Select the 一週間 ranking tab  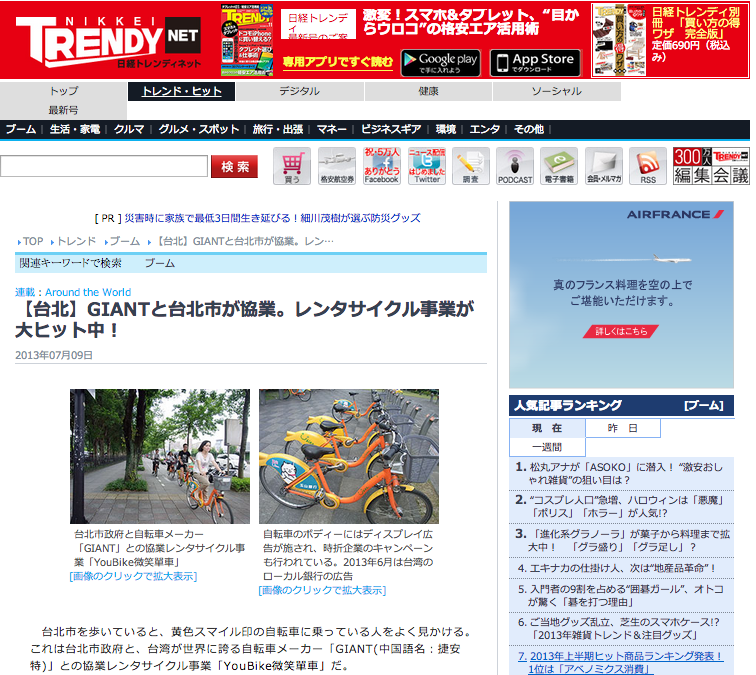[547, 447]
